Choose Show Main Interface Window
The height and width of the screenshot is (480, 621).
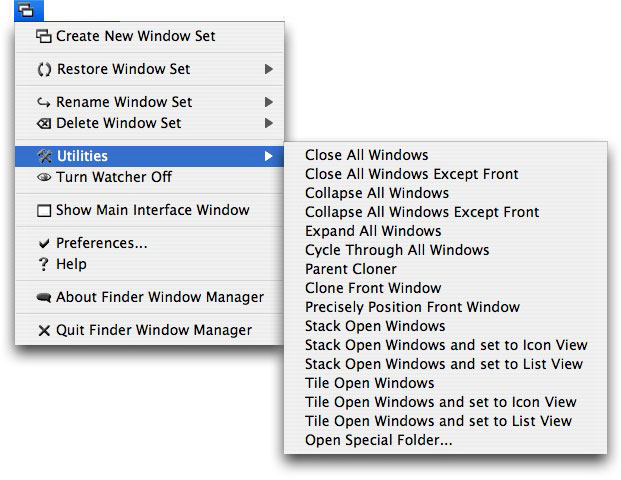tap(150, 210)
